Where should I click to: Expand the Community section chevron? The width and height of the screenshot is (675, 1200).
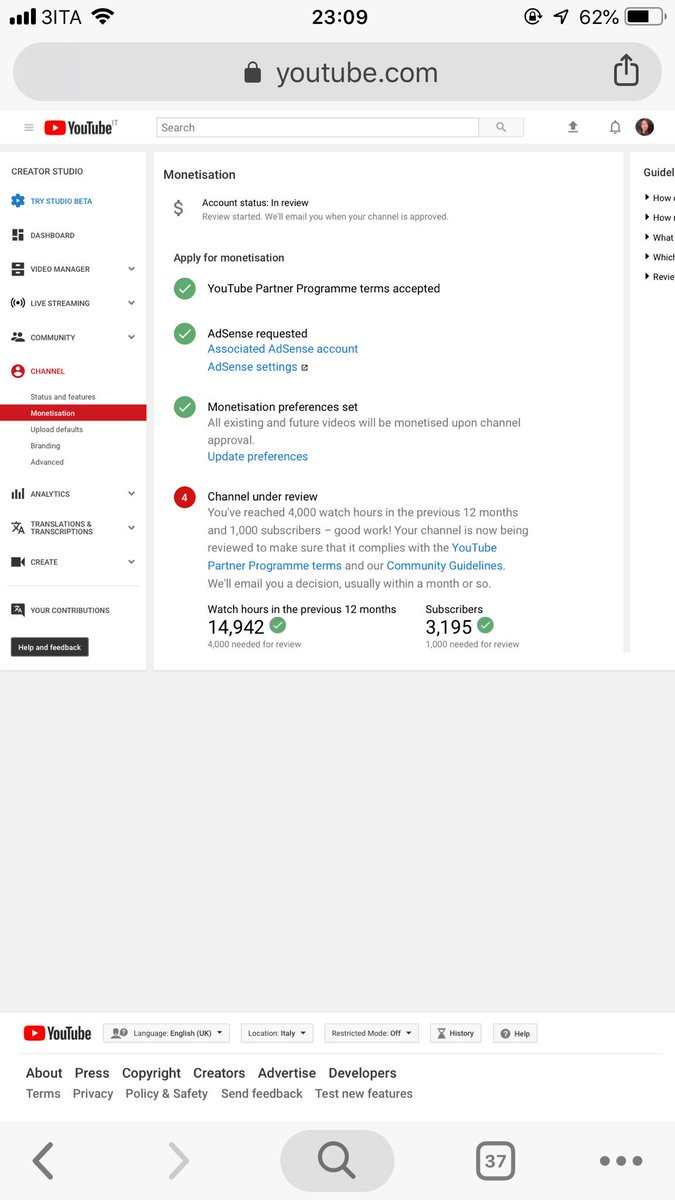131,337
